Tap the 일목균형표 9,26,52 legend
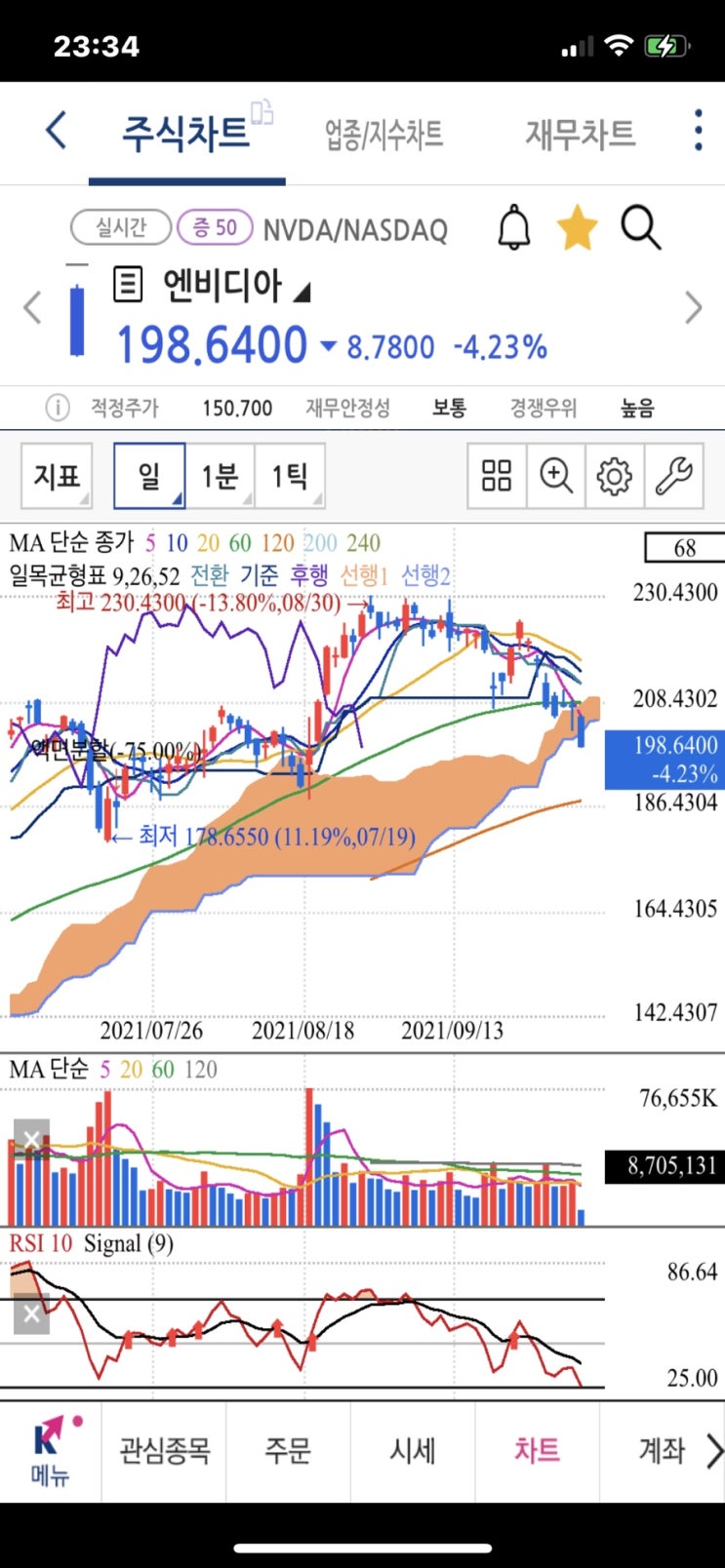Screen dimensions: 725x1568 click(95, 575)
